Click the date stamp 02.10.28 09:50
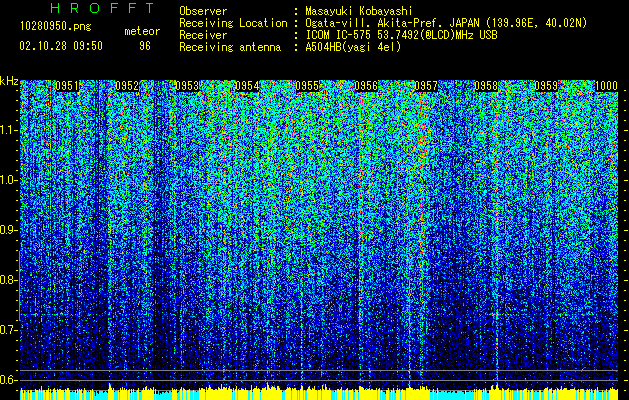The image size is (629, 400). [61, 46]
